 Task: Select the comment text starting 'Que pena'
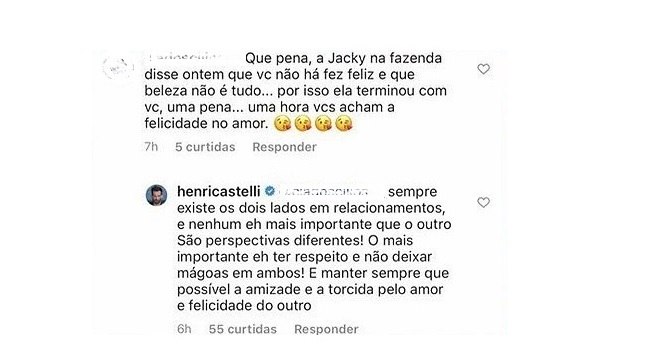pyautogui.click(x=295, y=91)
